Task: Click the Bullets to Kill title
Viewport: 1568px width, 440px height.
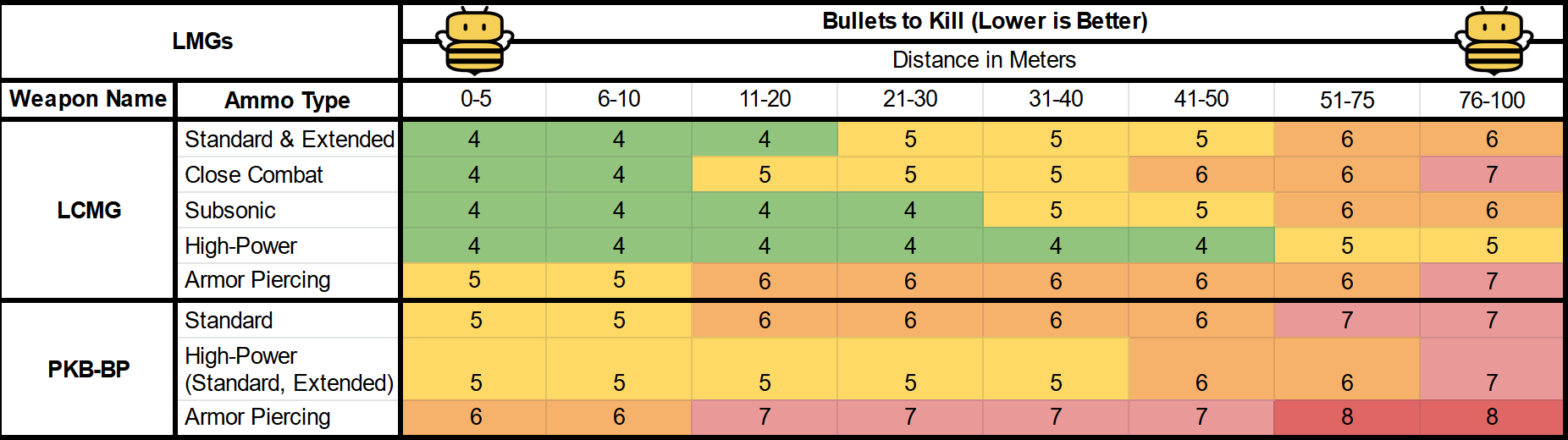Action: pyautogui.click(x=984, y=21)
